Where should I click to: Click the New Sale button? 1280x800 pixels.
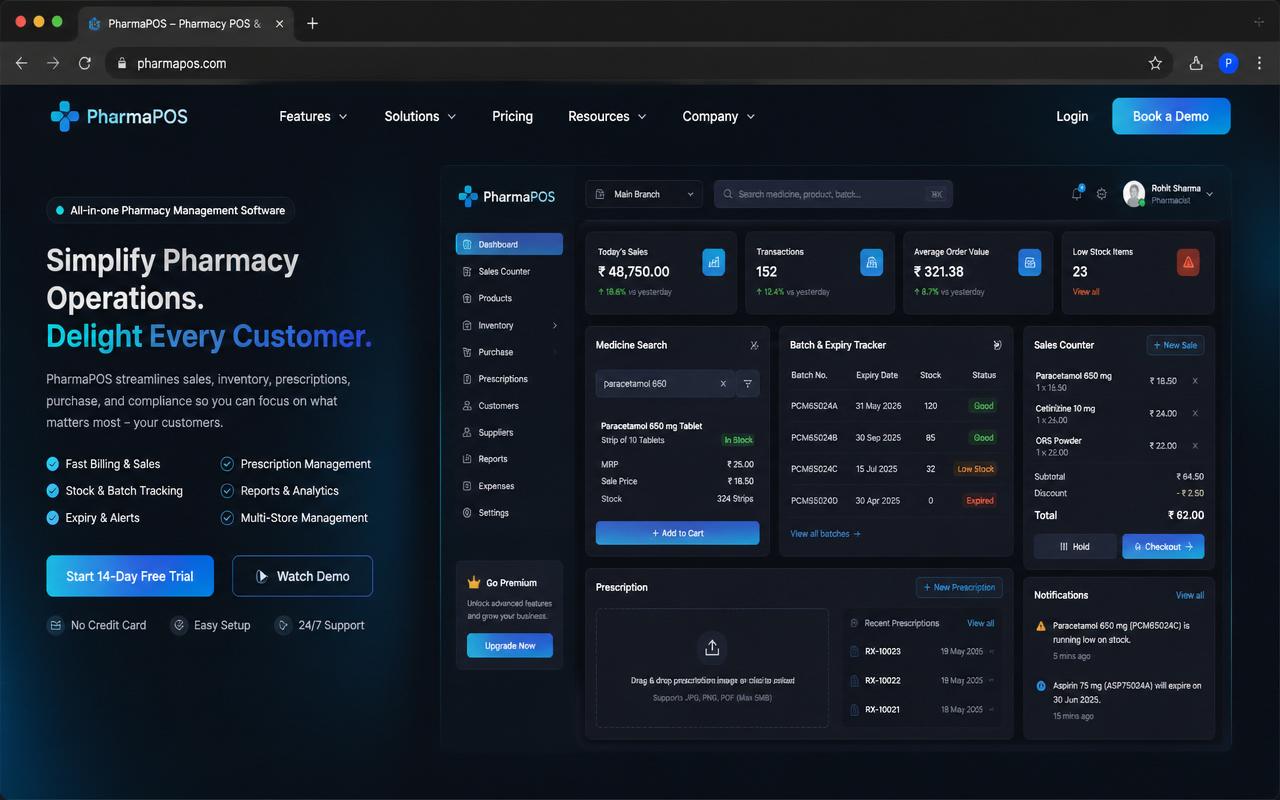pos(1175,345)
